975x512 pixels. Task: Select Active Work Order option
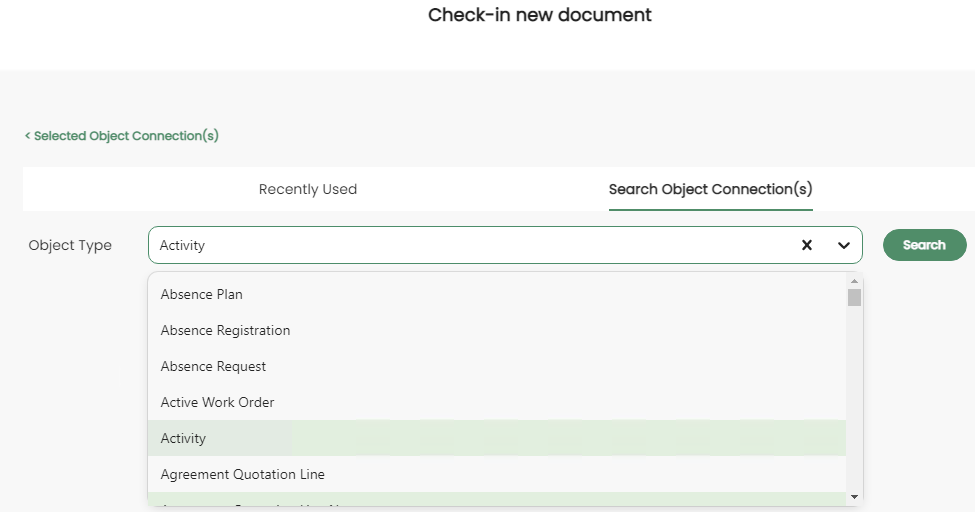(217, 402)
